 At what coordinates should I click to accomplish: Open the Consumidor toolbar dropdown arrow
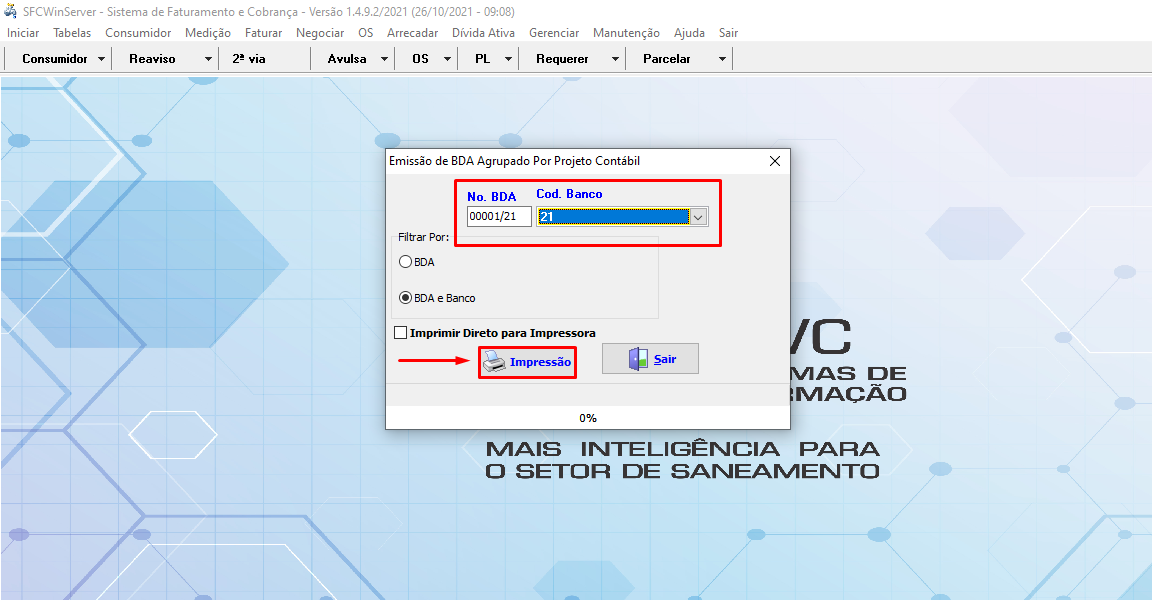pos(102,59)
